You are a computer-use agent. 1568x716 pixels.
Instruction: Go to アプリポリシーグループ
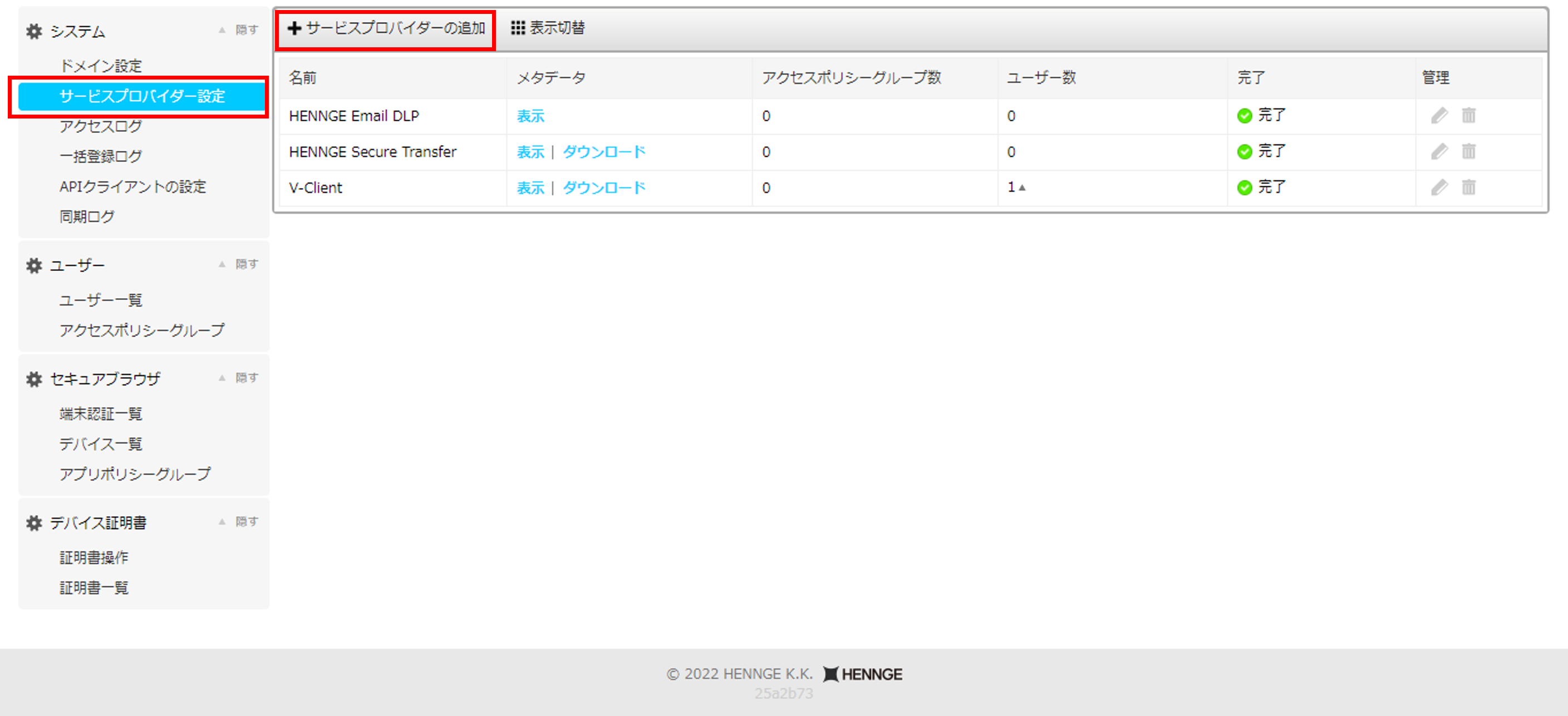135,474
